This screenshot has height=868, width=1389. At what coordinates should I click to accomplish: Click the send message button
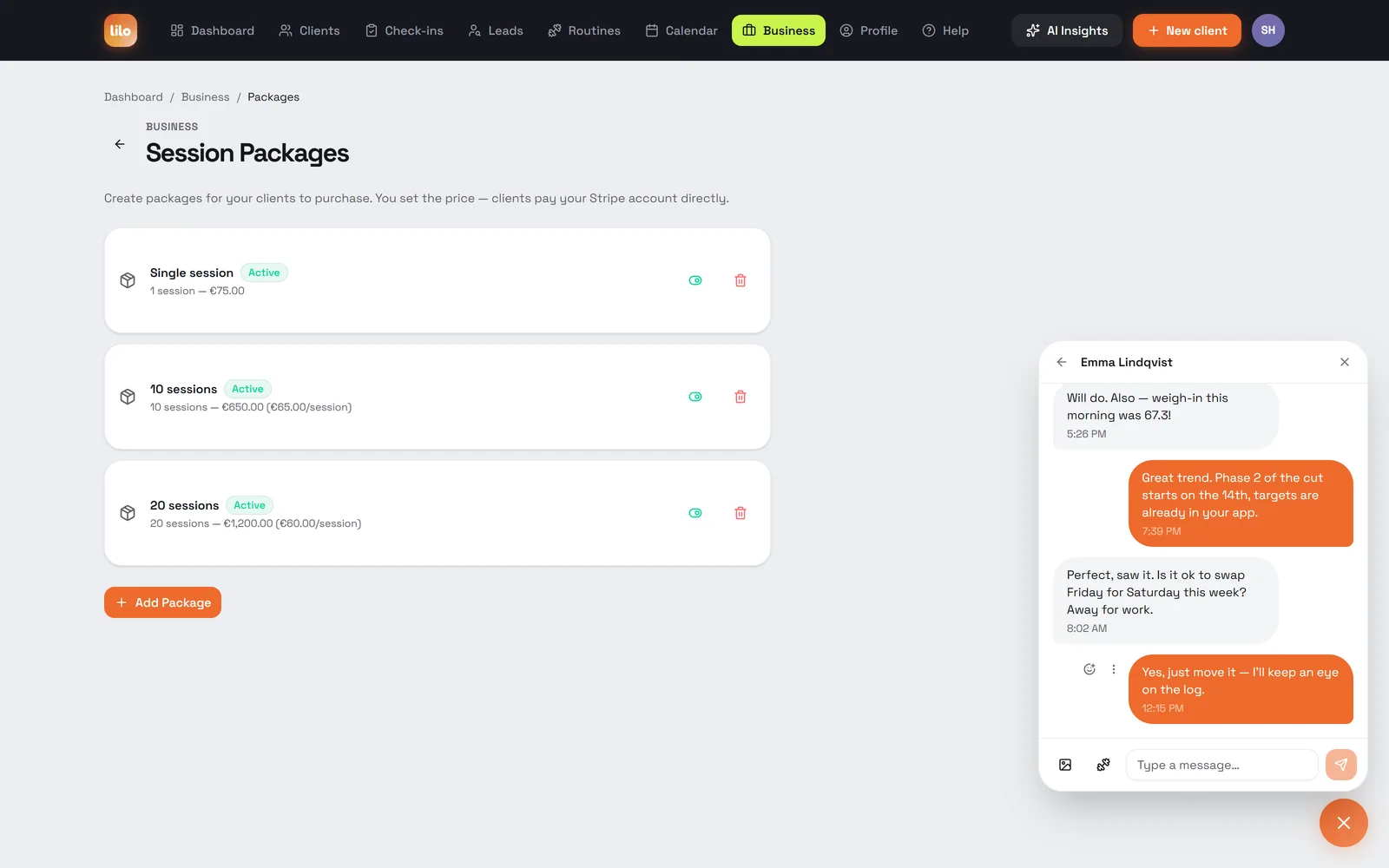coord(1341,765)
